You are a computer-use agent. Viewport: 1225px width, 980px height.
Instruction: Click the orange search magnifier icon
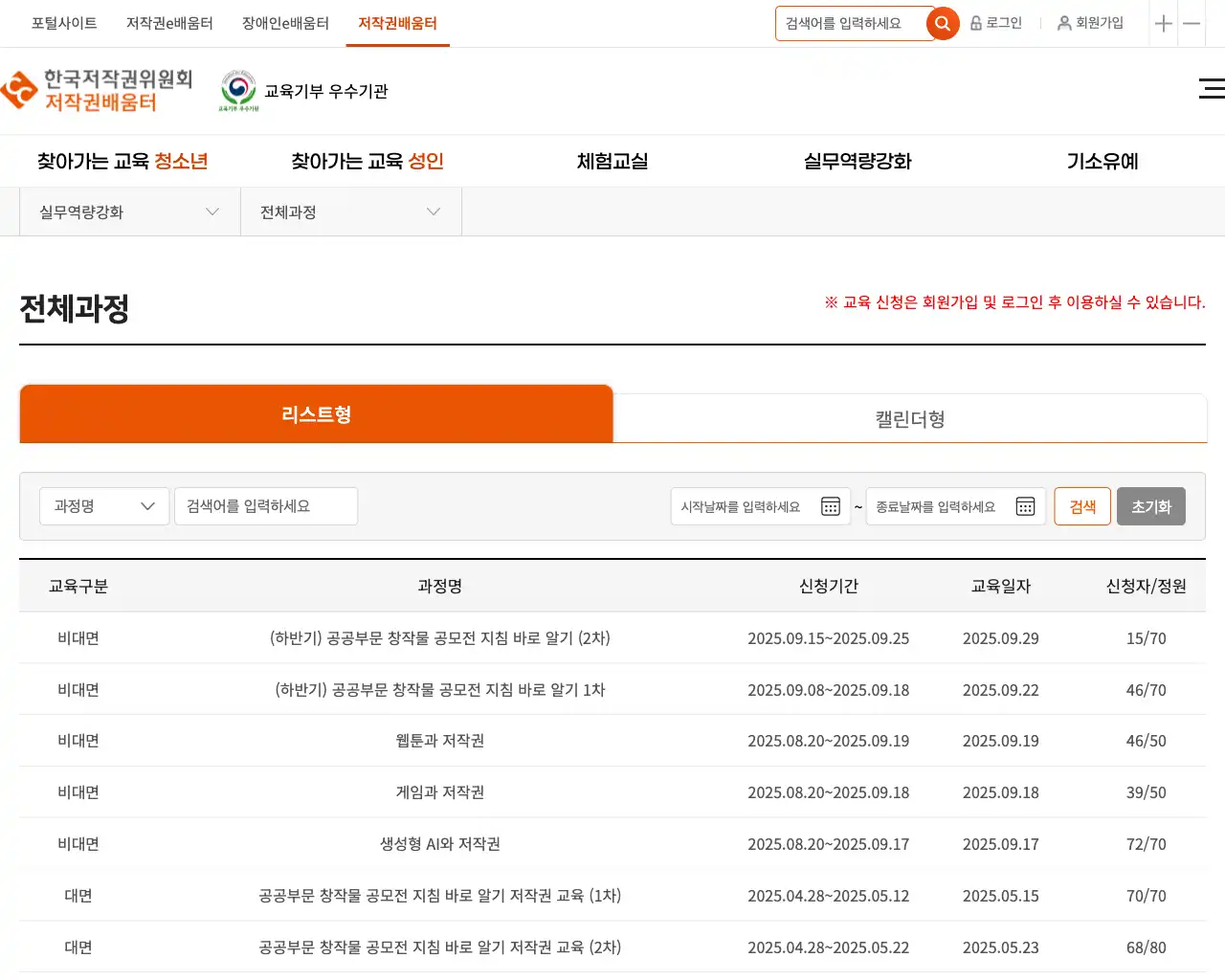click(x=943, y=24)
